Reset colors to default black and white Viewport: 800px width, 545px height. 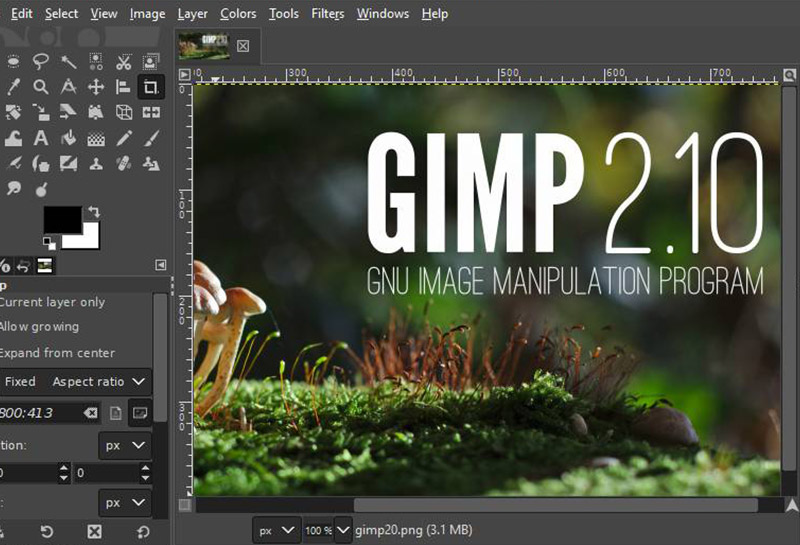[49, 243]
